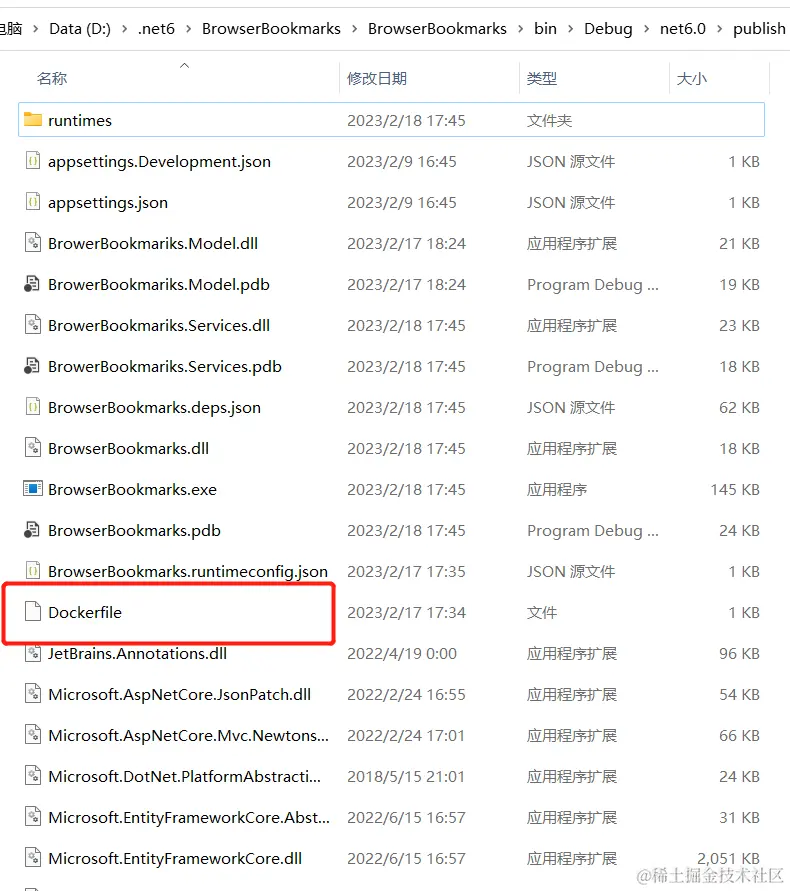
Task: Click the BrowerBookmariks.Model.pdb file icon
Action: 32,284
